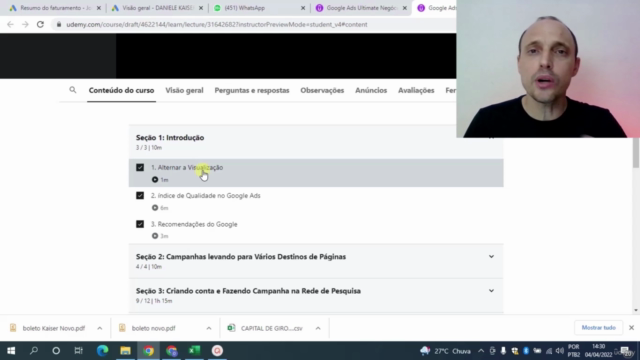View site info via padlock icon

pos(59,24)
